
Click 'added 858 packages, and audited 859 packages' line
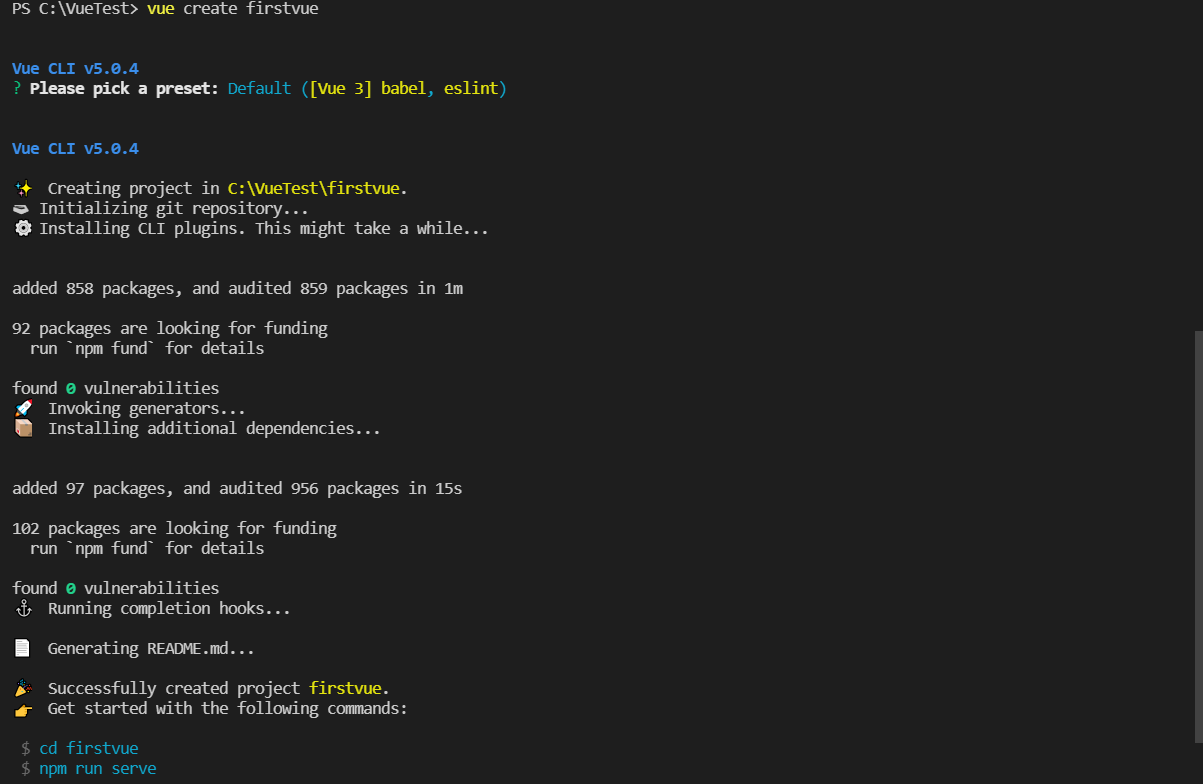pyautogui.click(x=237, y=289)
